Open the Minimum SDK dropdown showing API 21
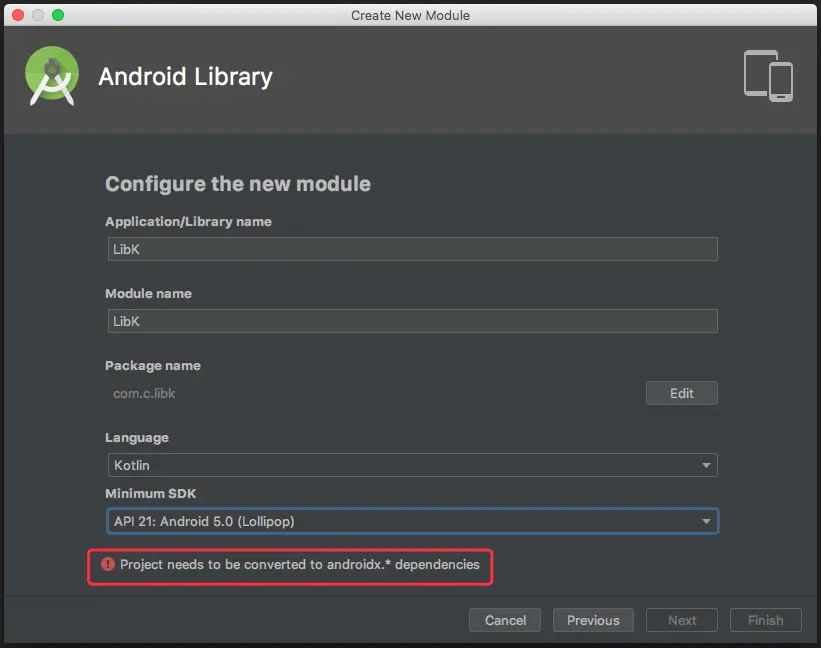The image size is (821, 648). pos(413,521)
